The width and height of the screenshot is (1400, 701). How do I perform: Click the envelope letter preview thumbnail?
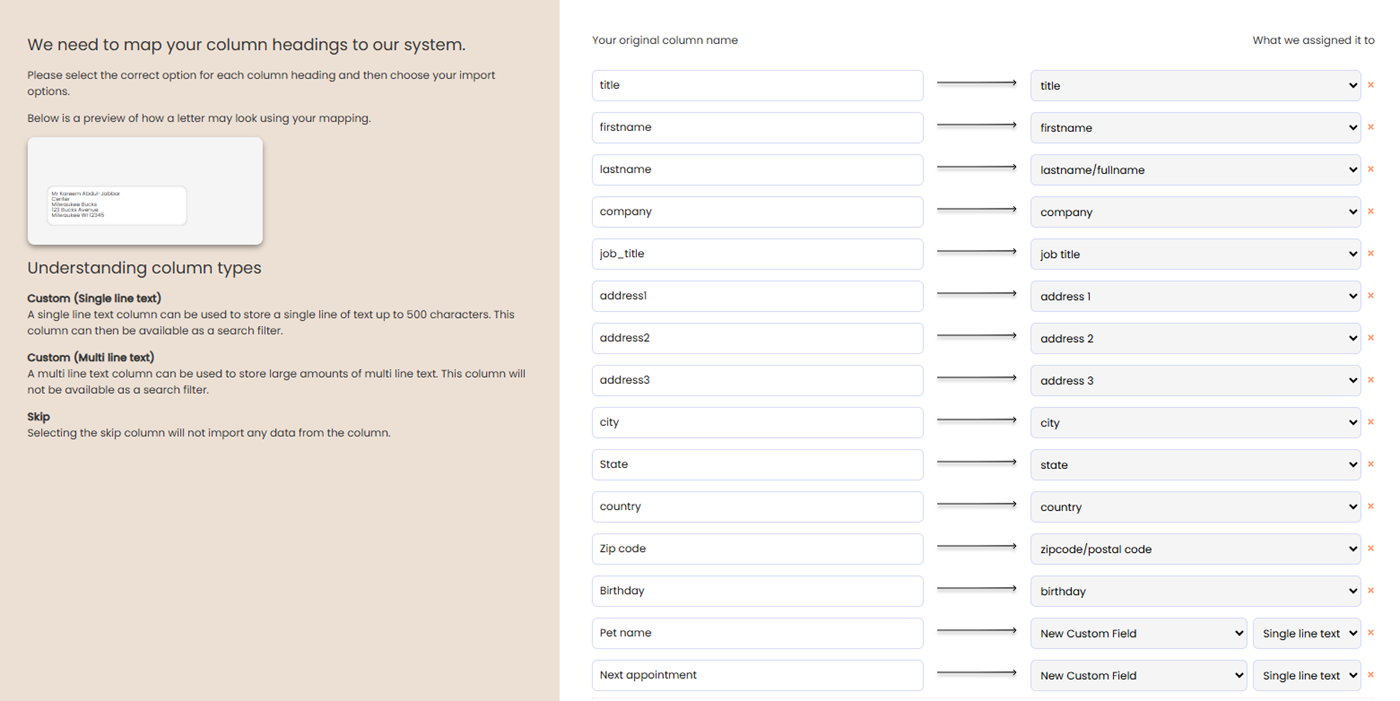click(145, 191)
